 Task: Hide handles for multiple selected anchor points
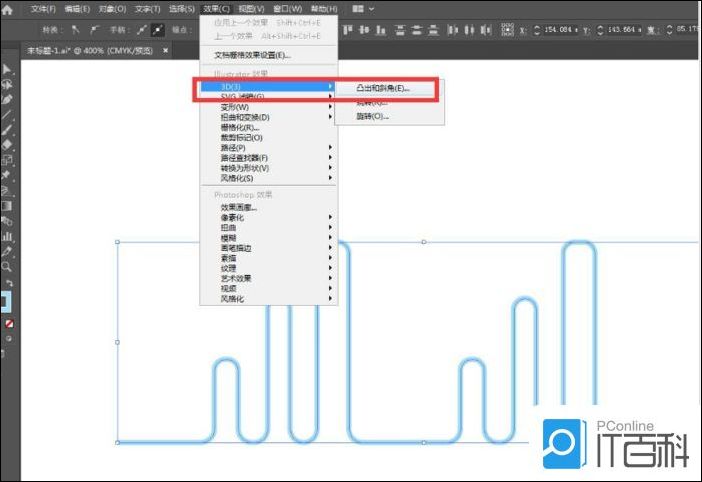pos(158,30)
